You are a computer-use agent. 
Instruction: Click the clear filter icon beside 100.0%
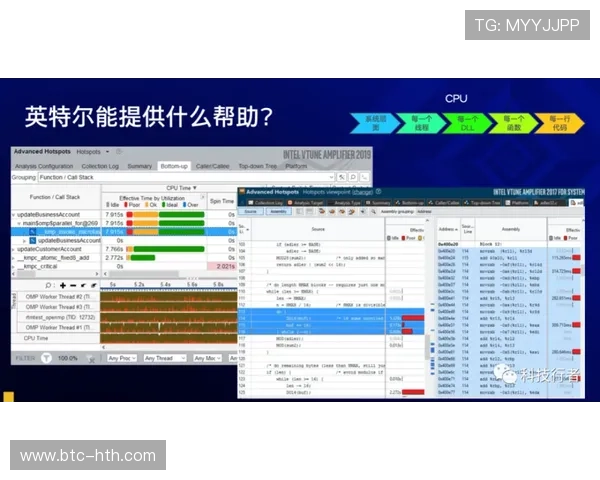(91, 359)
